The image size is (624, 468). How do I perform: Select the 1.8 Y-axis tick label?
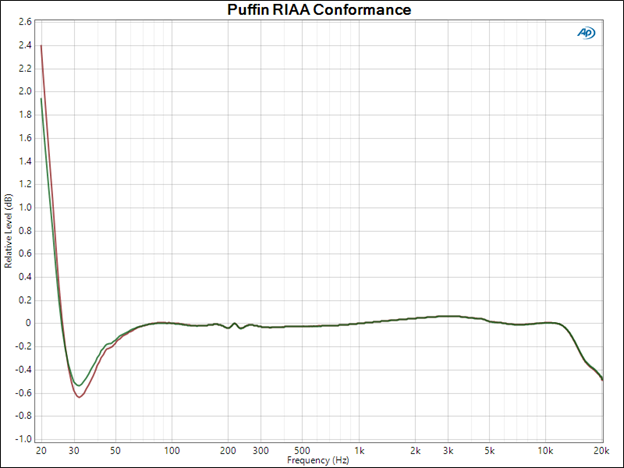(x=25, y=115)
